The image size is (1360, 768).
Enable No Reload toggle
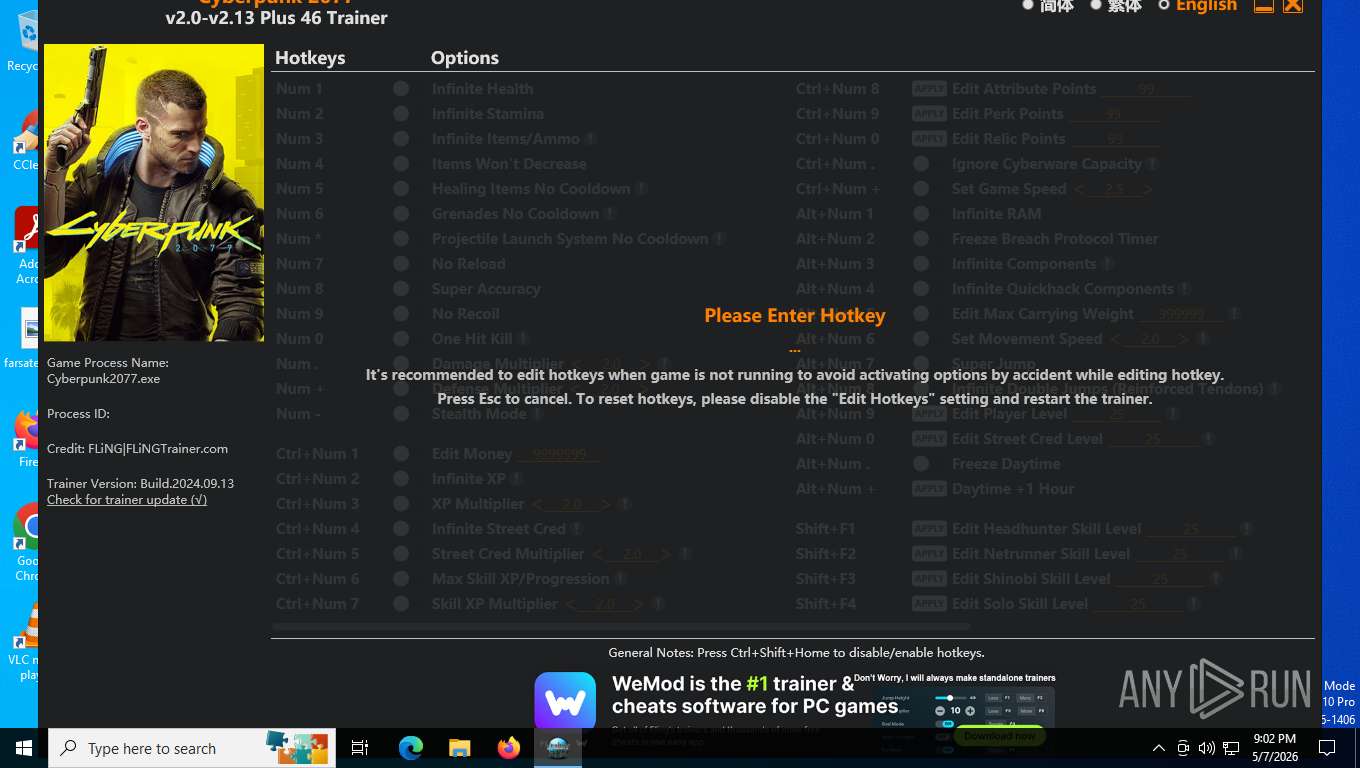pos(401,264)
